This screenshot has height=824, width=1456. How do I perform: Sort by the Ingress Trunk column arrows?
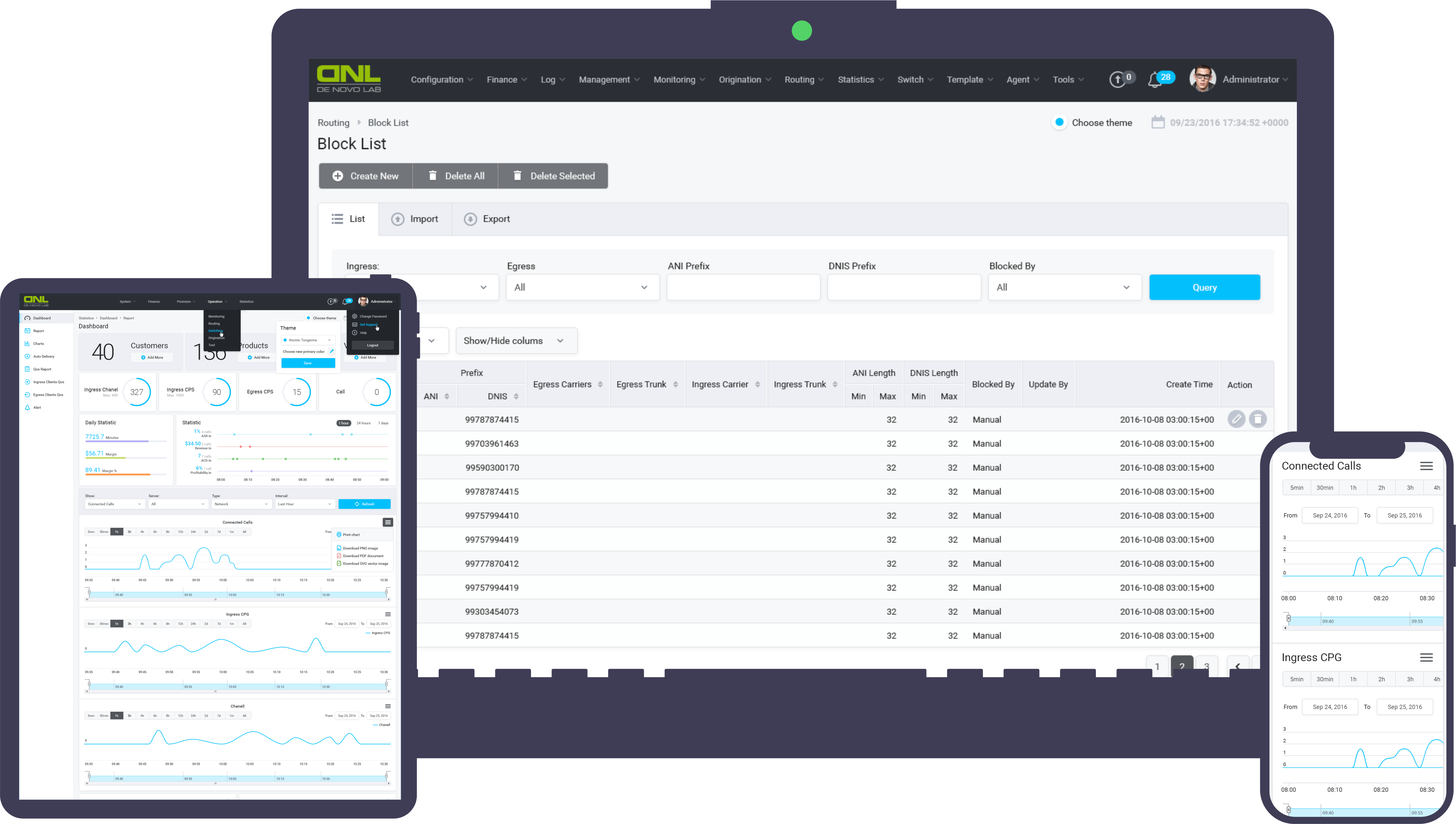[x=835, y=384]
